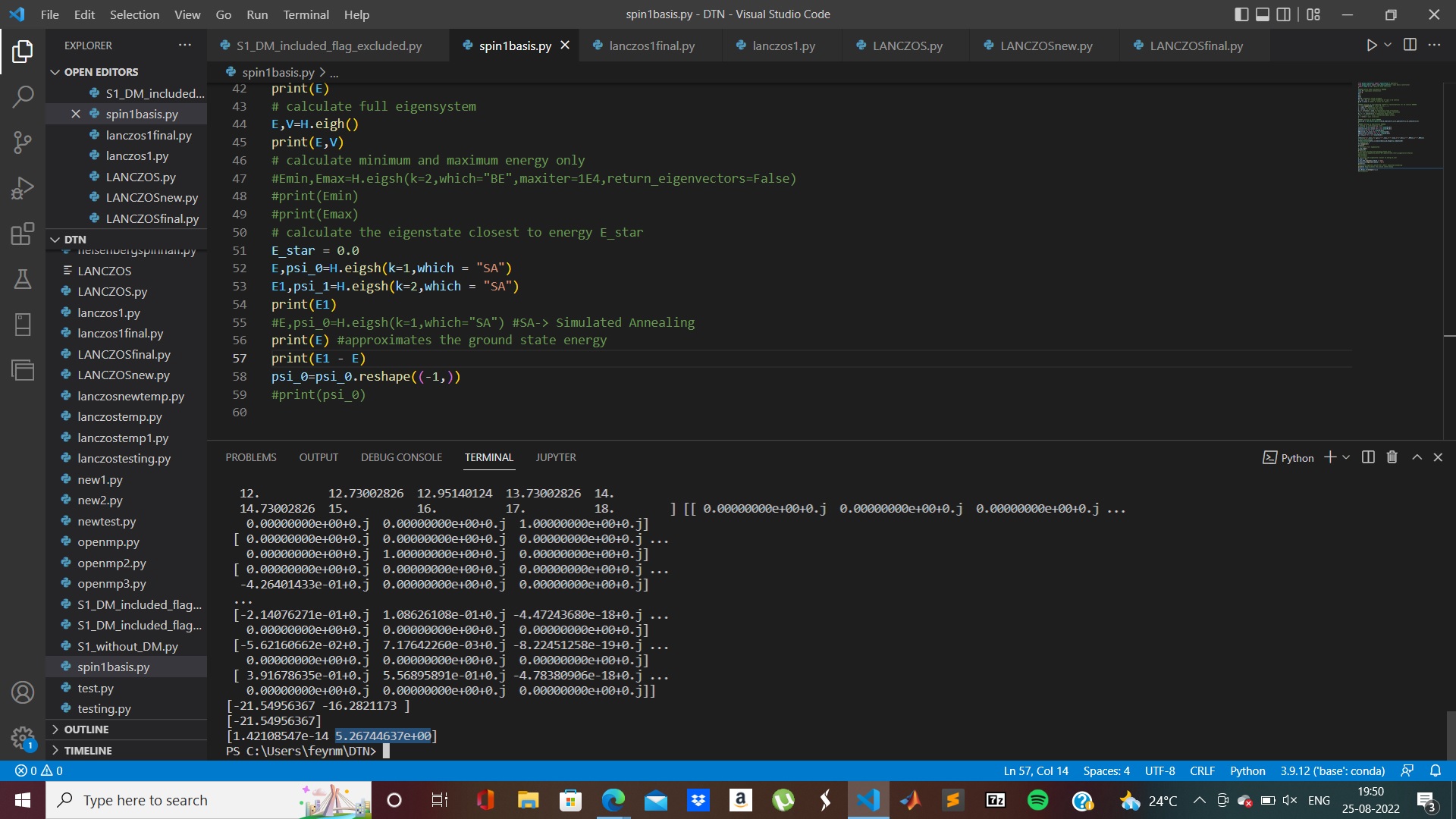Change the line ending by clicking CRLF
1456x819 pixels.
1202,770
